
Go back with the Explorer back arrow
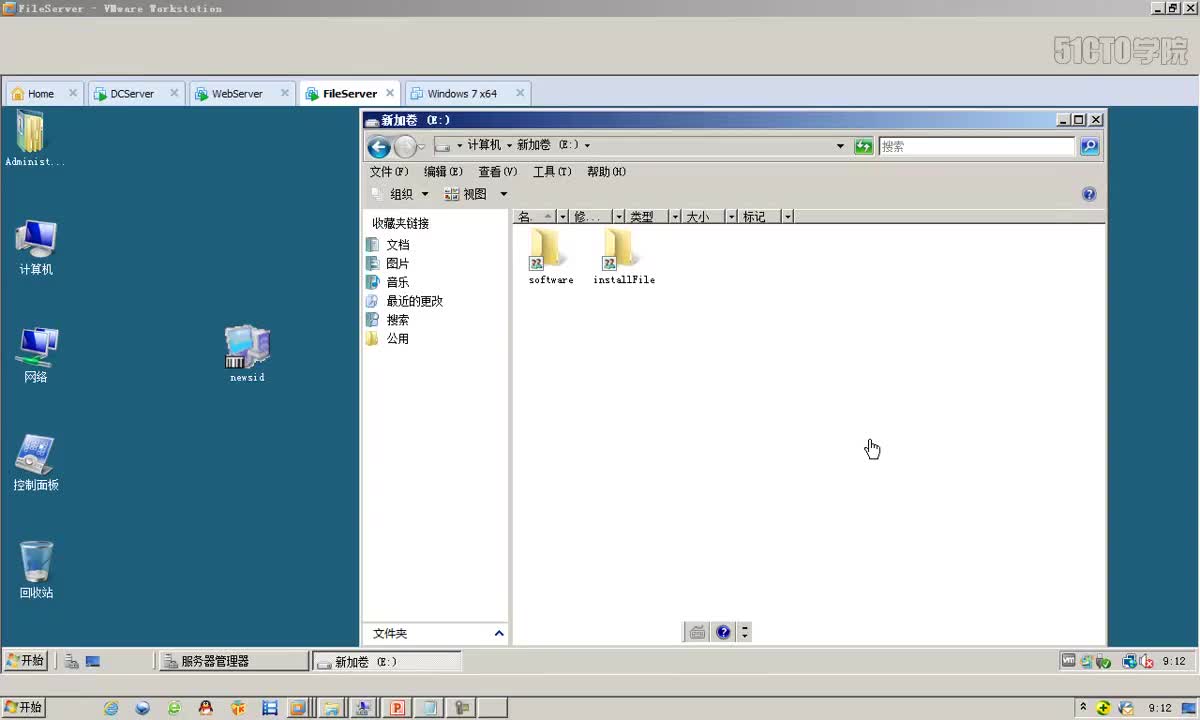tap(379, 147)
